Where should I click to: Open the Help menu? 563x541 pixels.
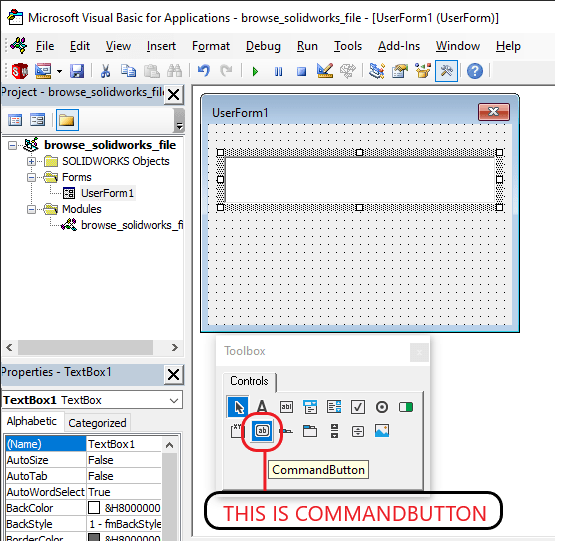(x=508, y=46)
